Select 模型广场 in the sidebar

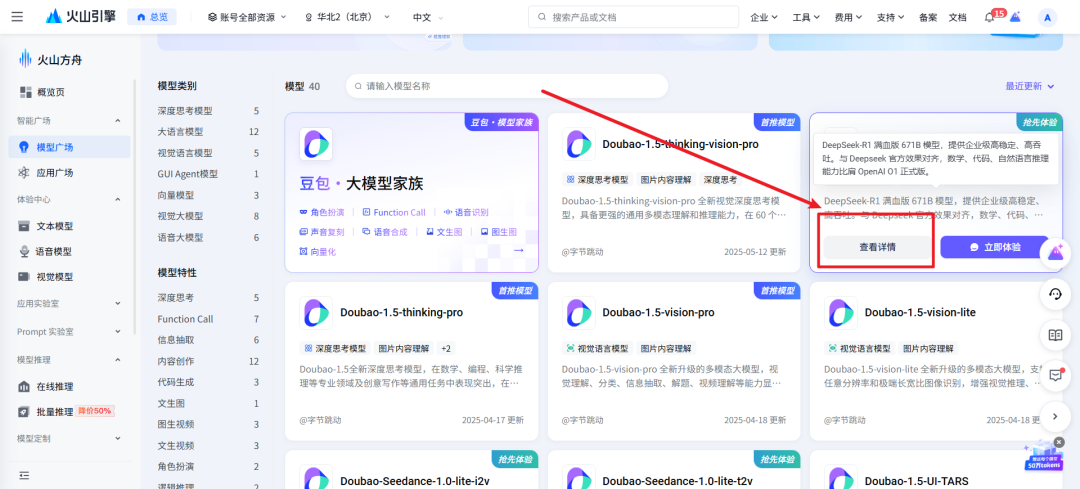tap(69, 147)
